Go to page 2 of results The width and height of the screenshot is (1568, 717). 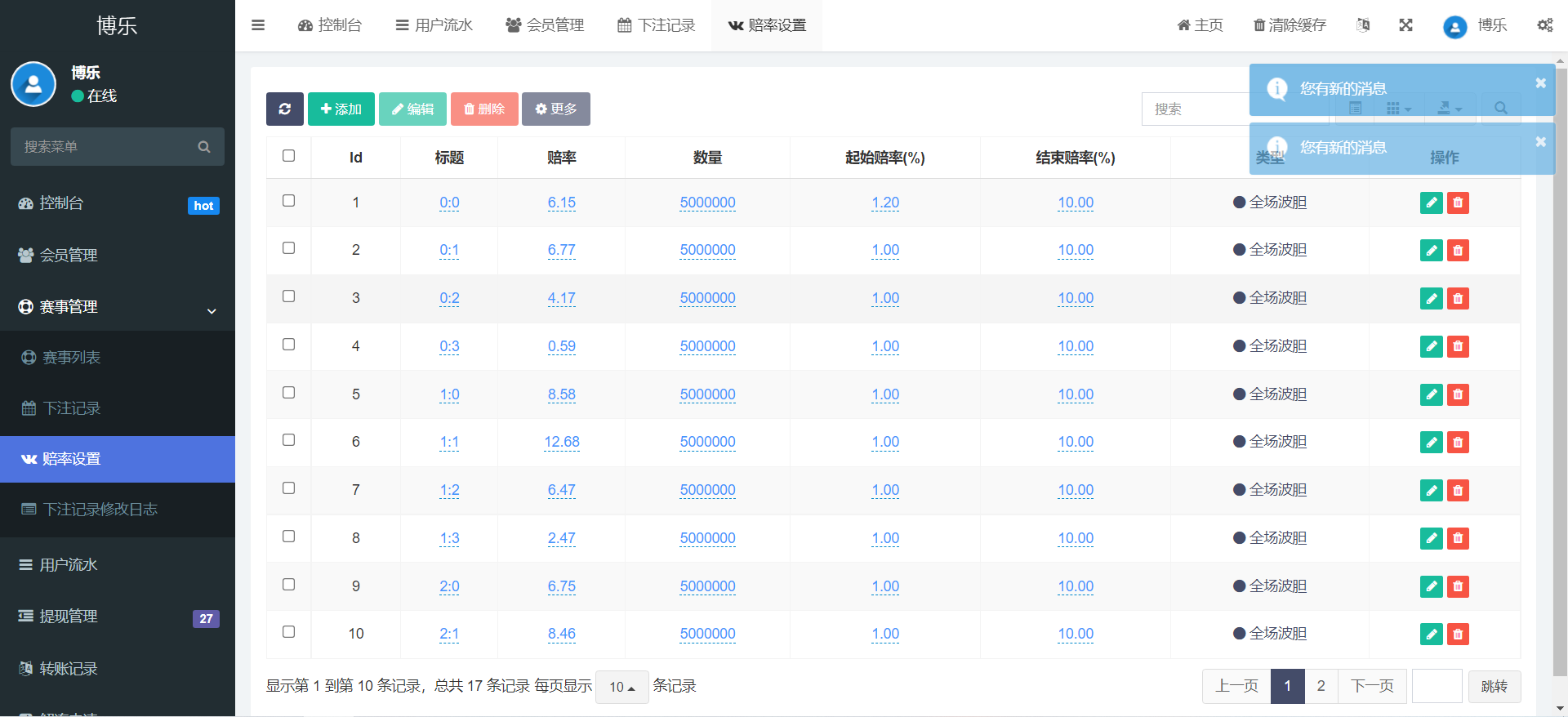[1321, 686]
